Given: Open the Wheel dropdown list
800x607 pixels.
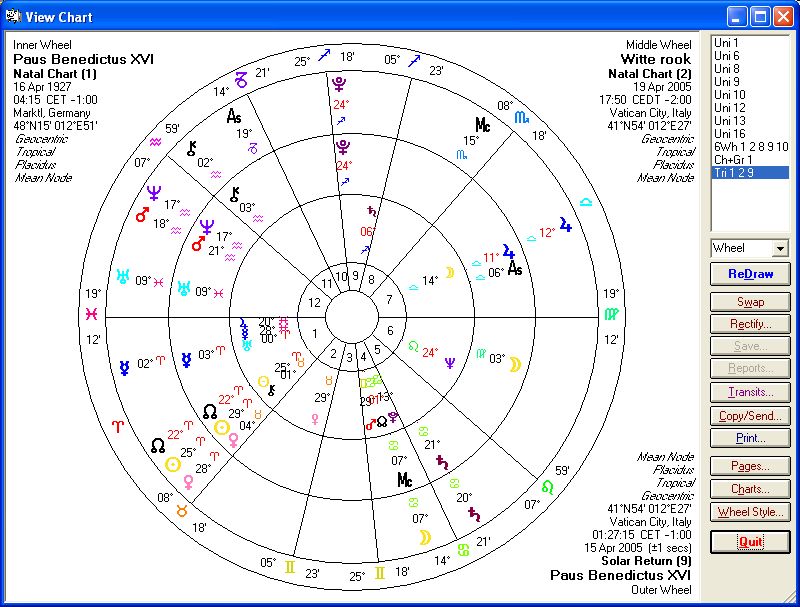Looking at the screenshot, I should click(780, 248).
